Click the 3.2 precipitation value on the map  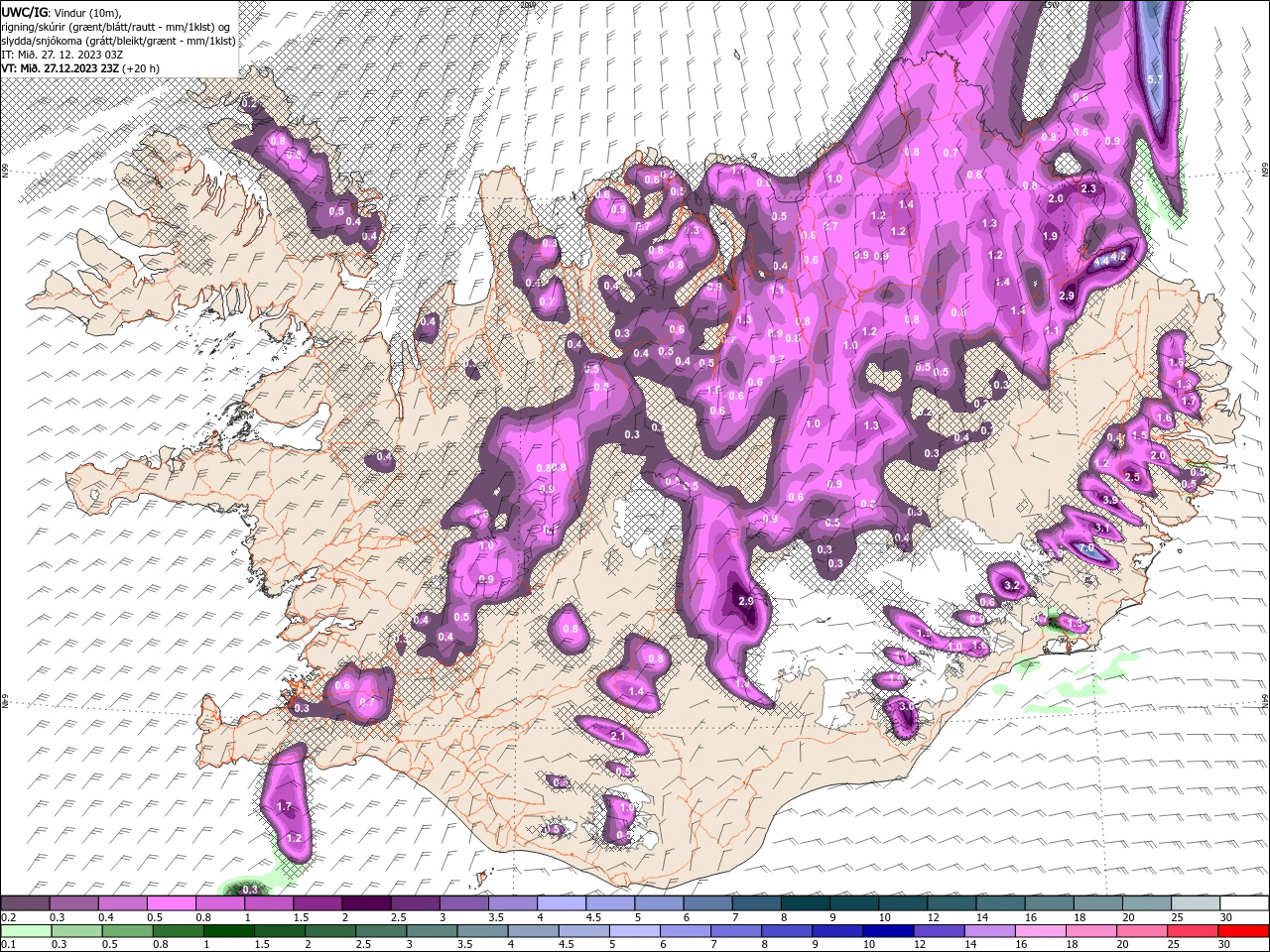(x=1012, y=586)
